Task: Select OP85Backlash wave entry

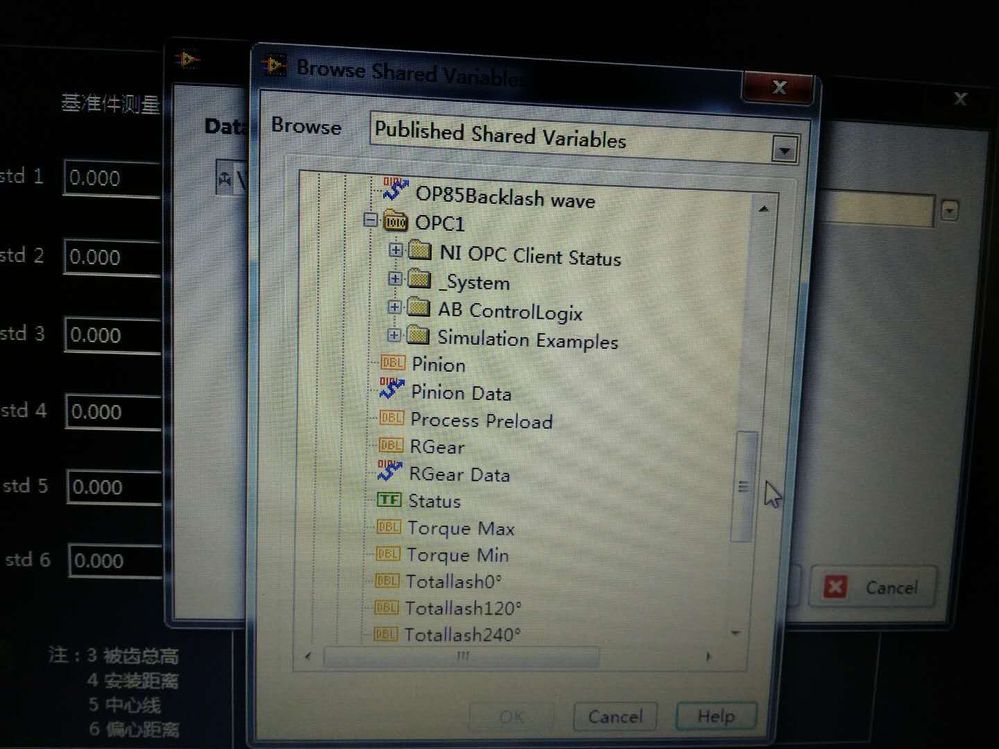Action: [x=505, y=197]
